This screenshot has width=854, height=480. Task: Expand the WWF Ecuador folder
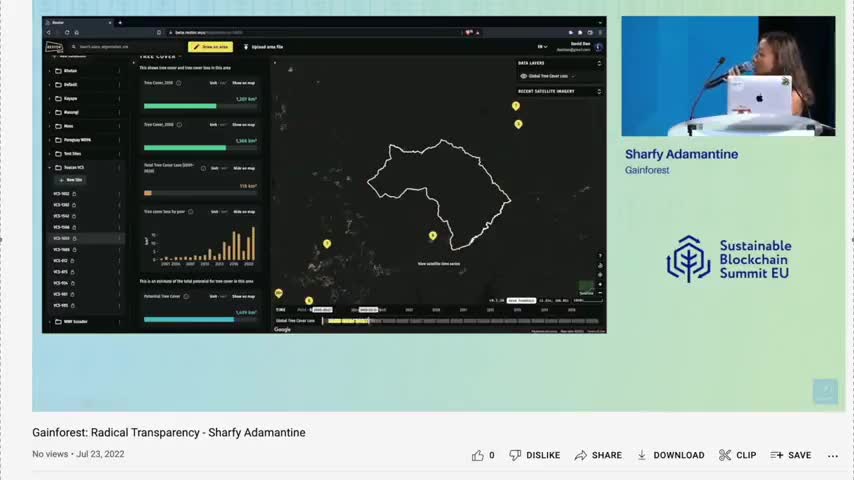pos(50,322)
